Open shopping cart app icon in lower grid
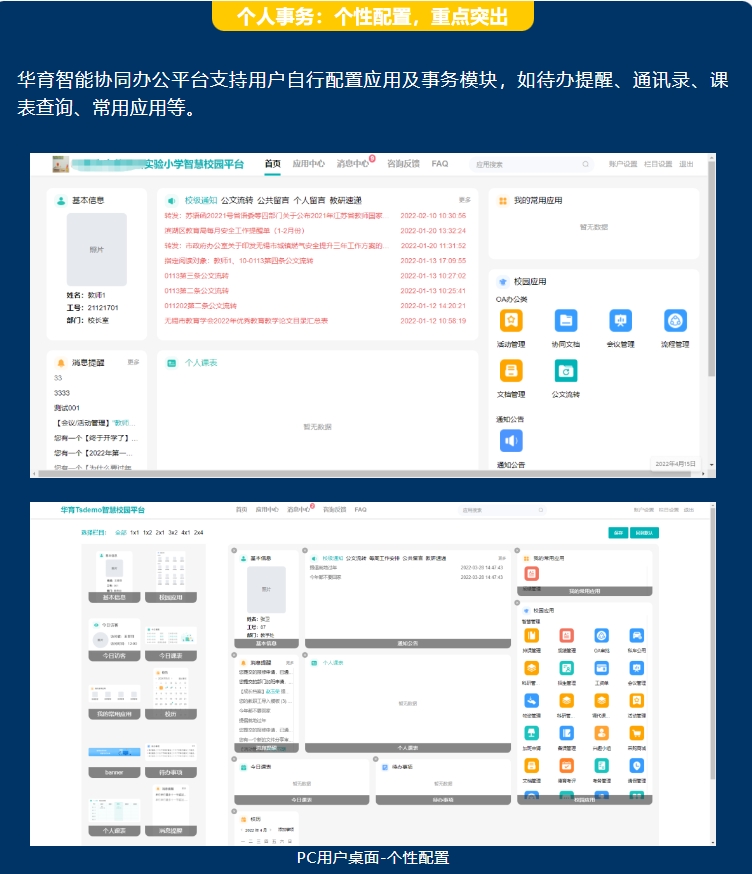Image resolution: width=752 pixels, height=874 pixels. [x=637, y=733]
